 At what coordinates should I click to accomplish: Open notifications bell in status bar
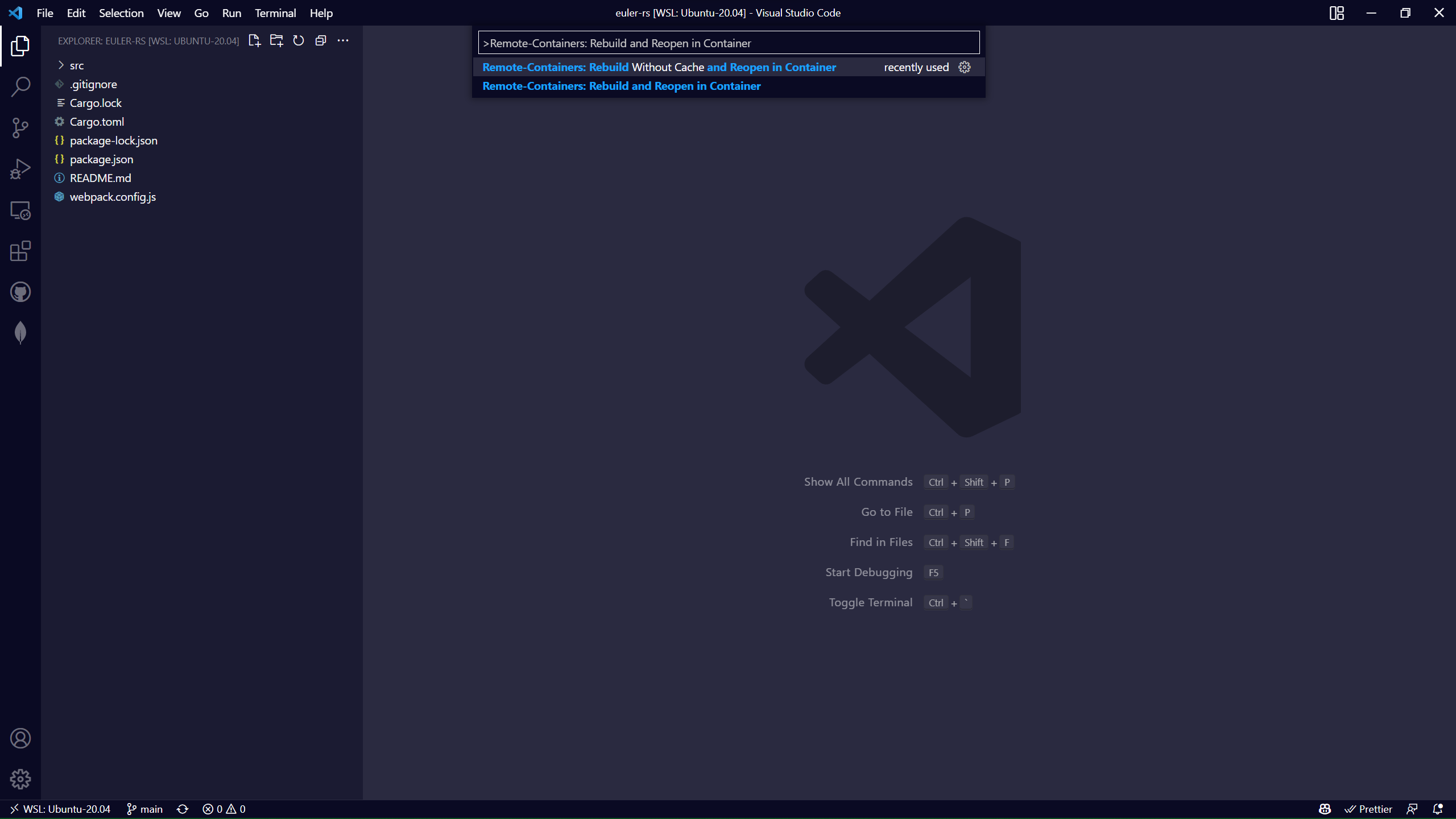click(1438, 809)
